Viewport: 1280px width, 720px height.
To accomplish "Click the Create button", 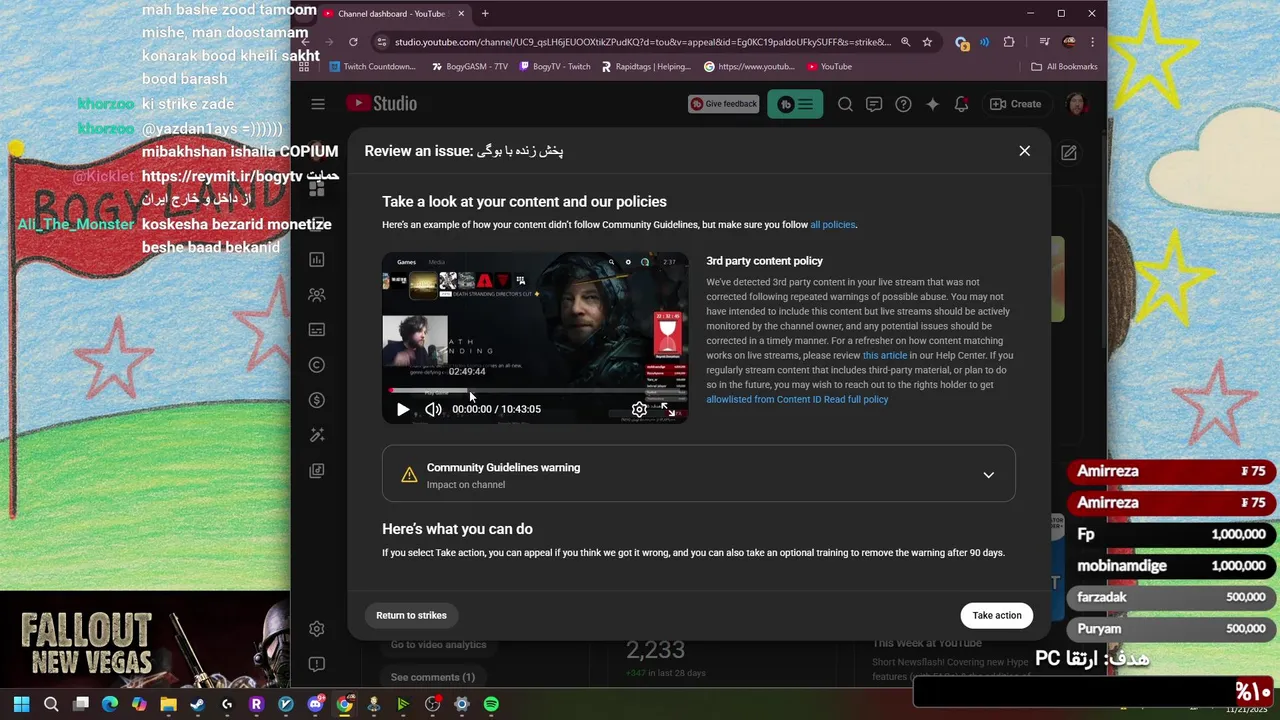I will tap(1015, 104).
